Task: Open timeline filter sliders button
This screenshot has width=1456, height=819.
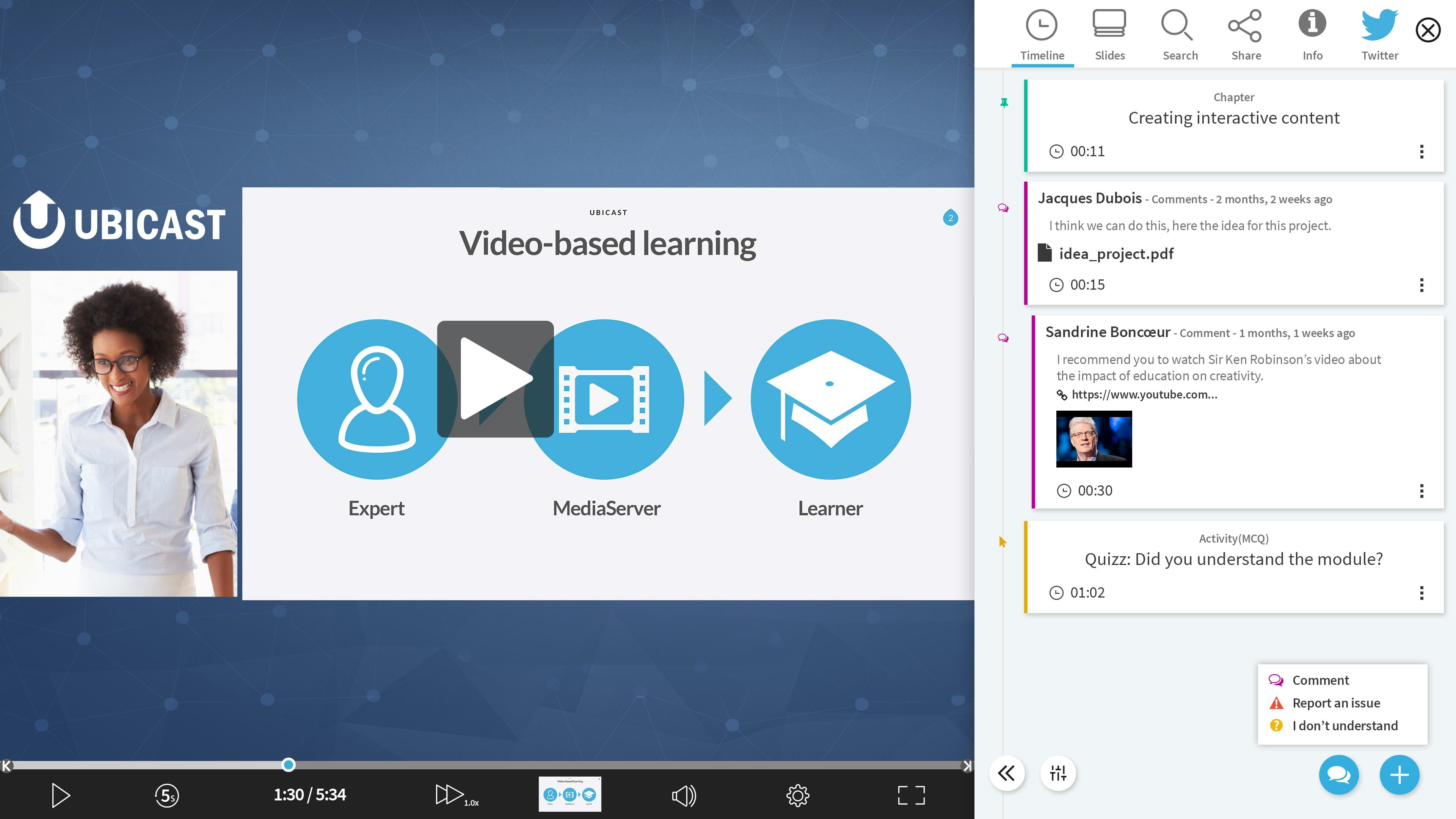Action: (x=1057, y=773)
